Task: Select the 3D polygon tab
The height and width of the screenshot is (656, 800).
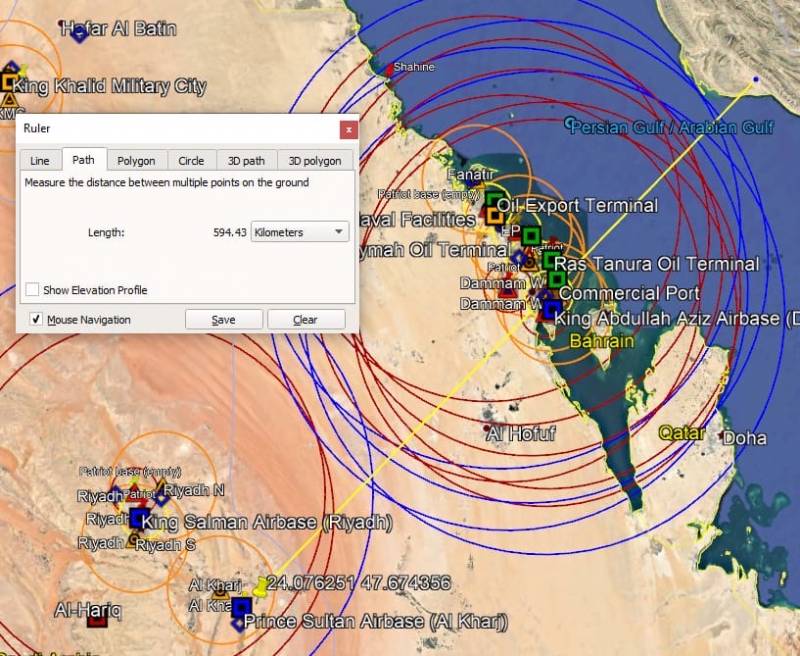Action: point(315,161)
